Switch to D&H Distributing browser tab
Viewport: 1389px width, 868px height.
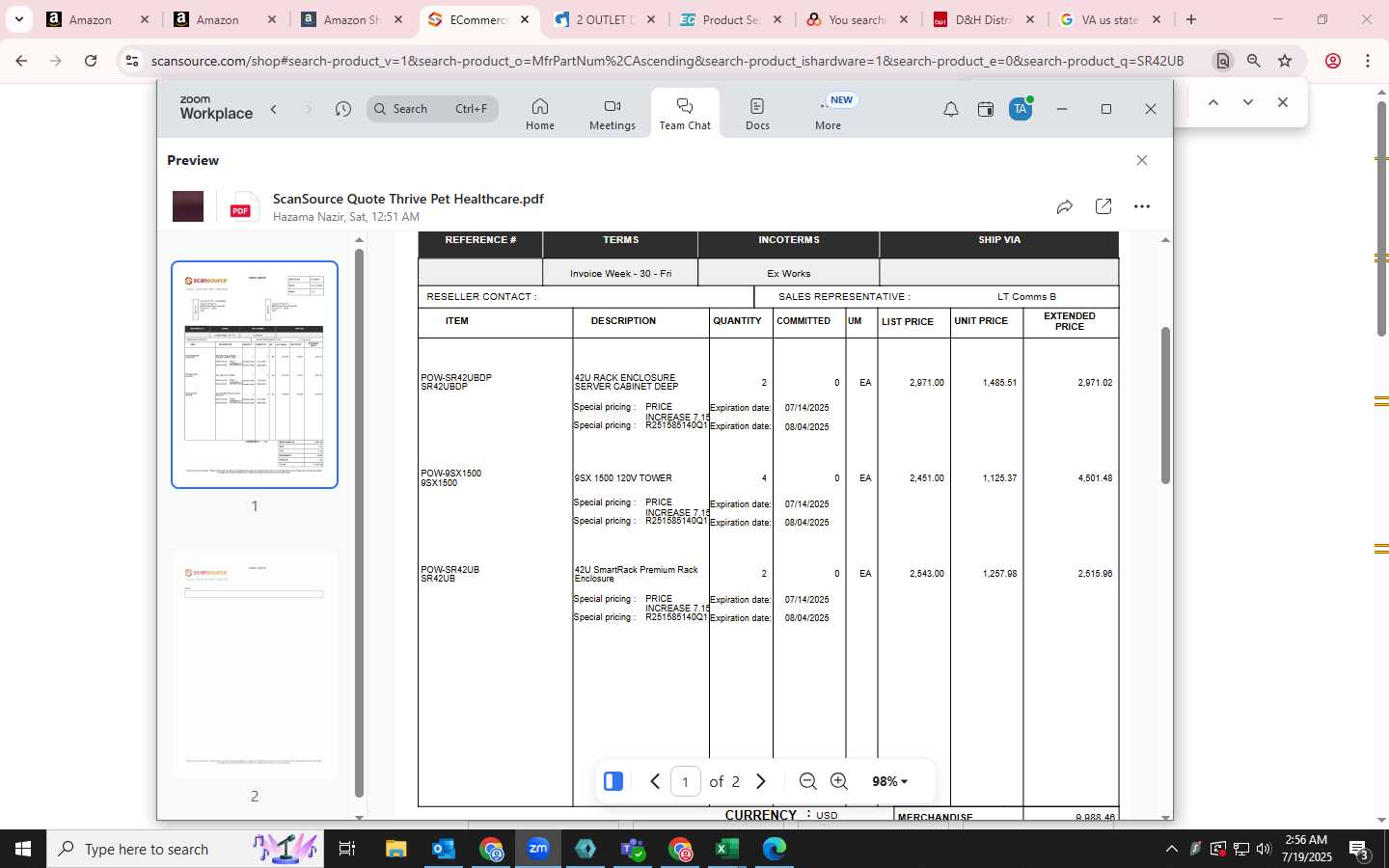click(985, 19)
